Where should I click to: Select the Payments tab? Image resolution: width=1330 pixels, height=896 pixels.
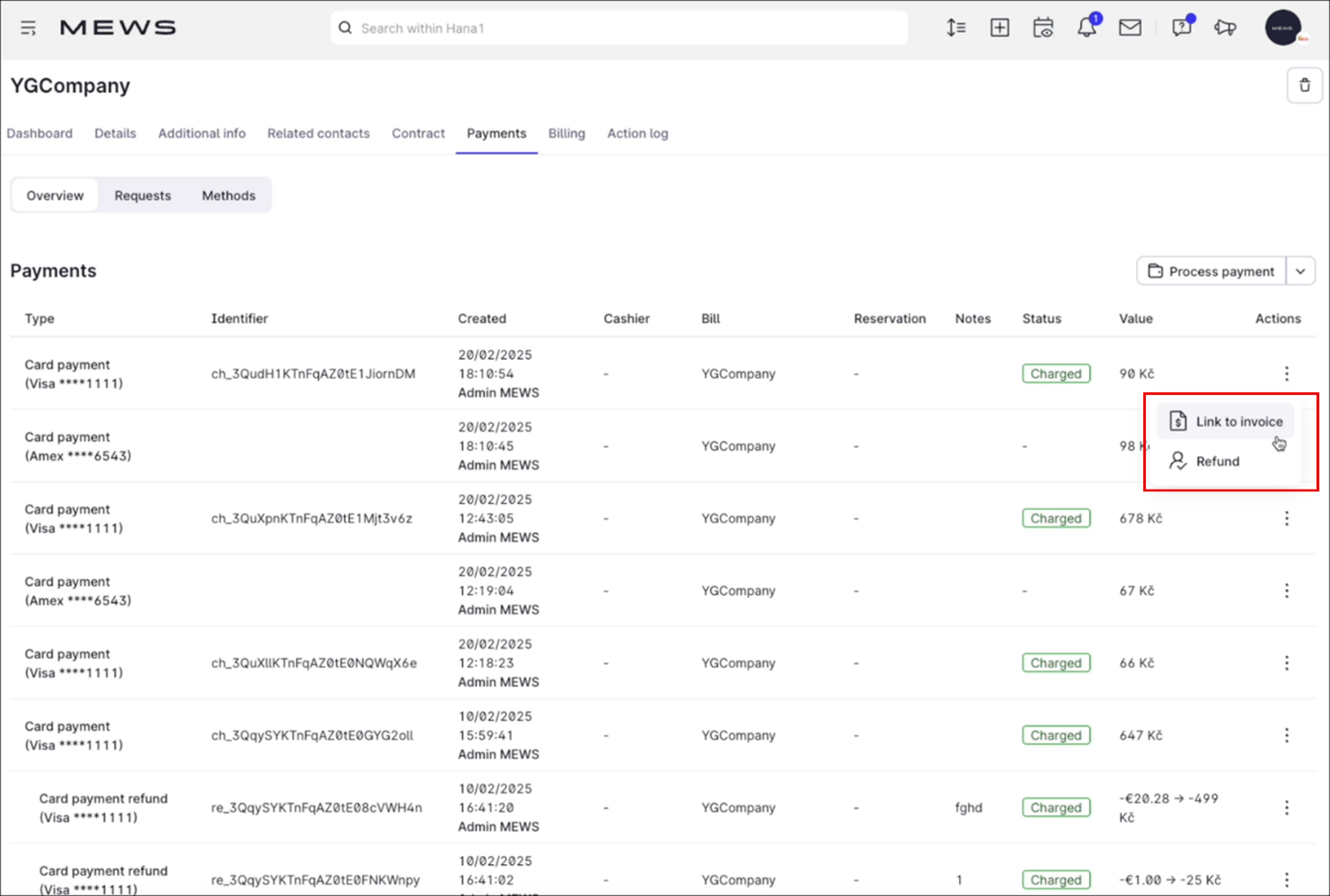(x=496, y=133)
